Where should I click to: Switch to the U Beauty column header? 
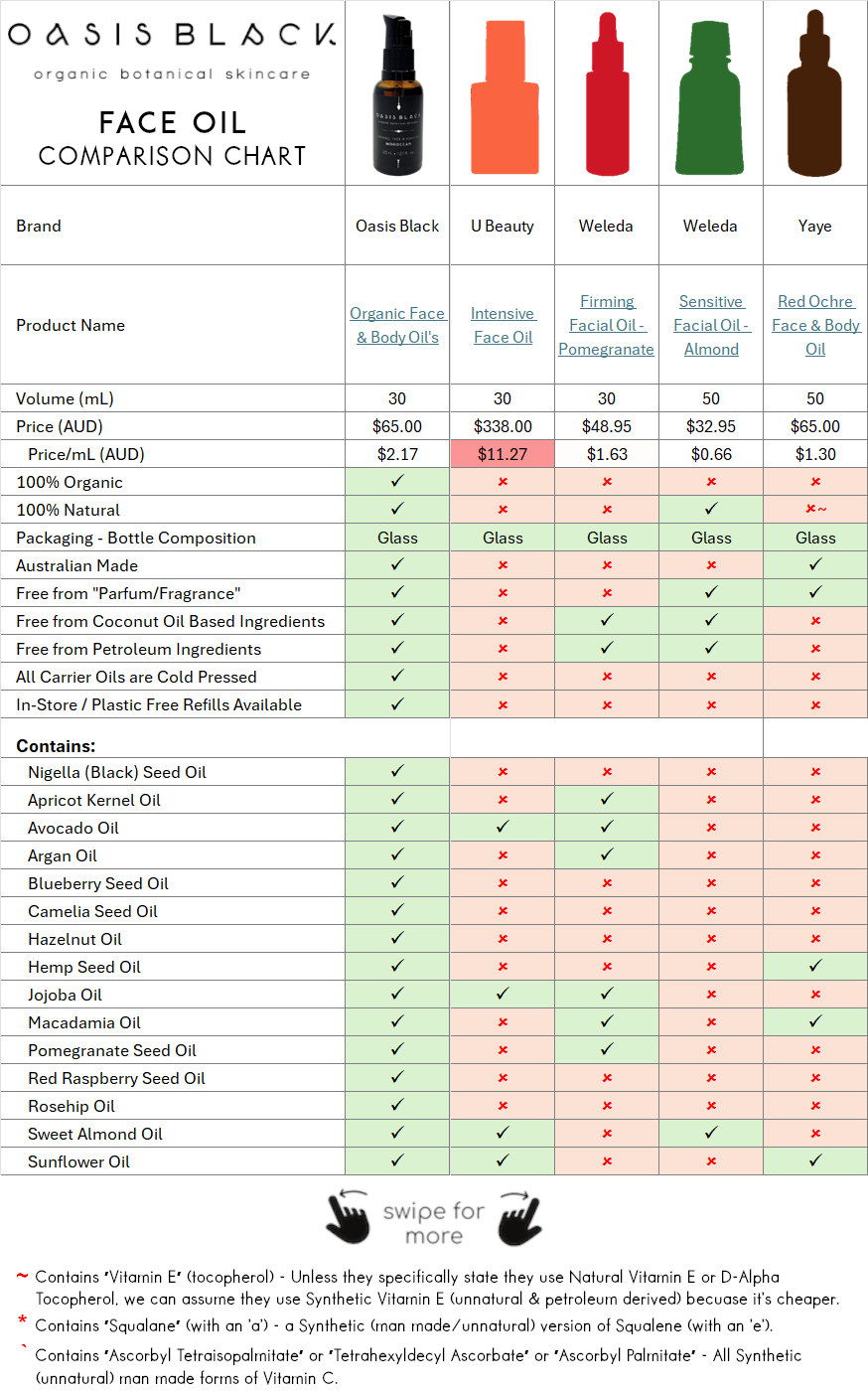[502, 226]
